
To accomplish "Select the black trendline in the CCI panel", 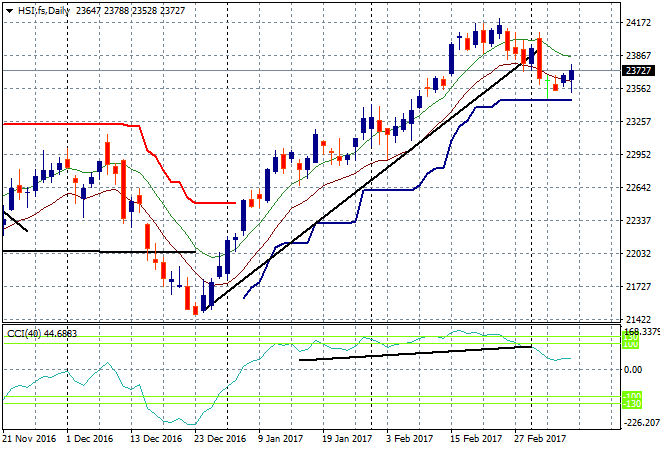I will click(x=415, y=353).
